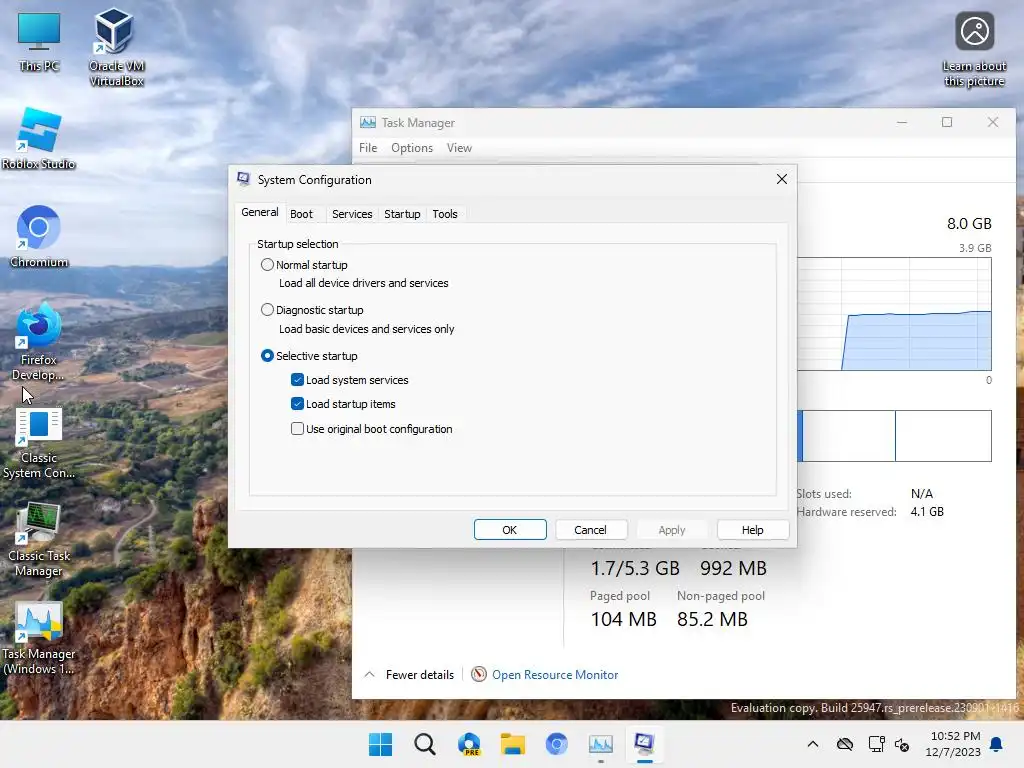Click the Help button
This screenshot has width=1024, height=768.
752,530
